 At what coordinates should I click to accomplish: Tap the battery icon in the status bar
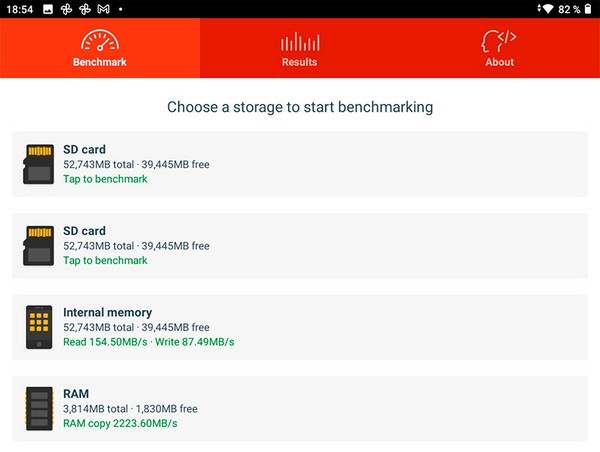588,9
